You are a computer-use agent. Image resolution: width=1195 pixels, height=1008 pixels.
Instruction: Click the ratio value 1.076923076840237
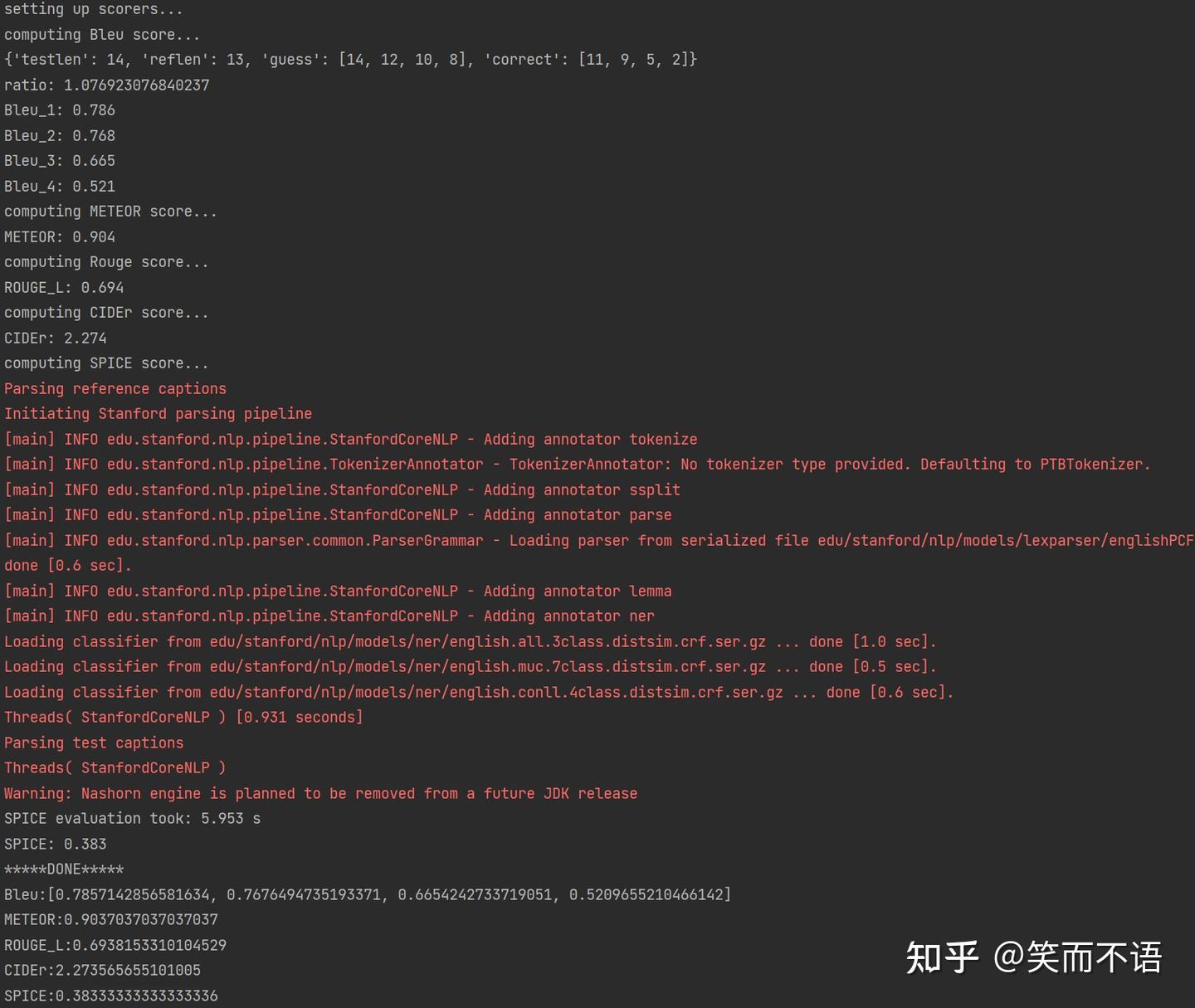point(136,85)
